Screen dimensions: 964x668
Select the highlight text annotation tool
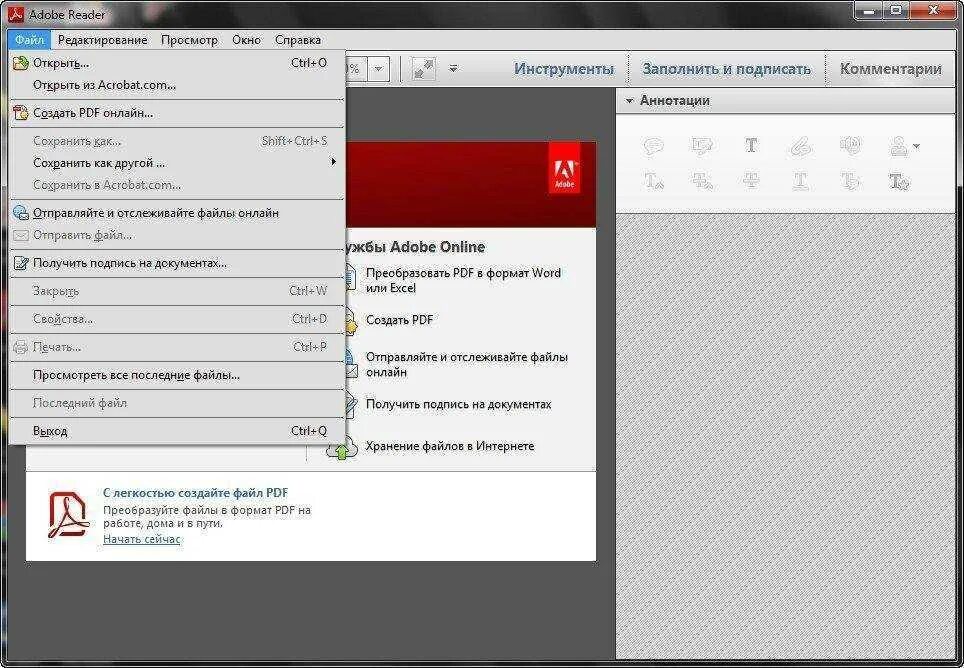pos(702,146)
